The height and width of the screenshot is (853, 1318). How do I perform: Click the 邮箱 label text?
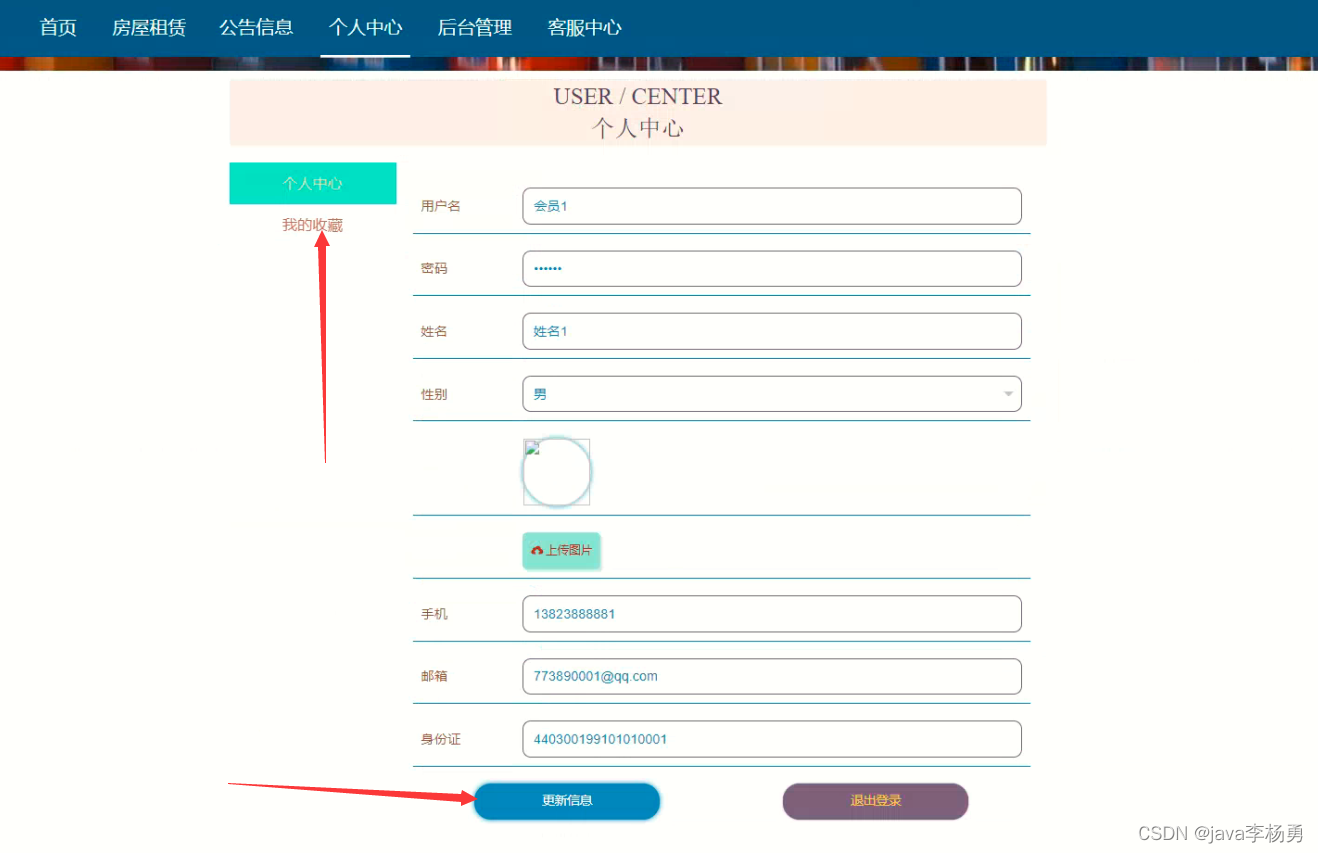434,676
